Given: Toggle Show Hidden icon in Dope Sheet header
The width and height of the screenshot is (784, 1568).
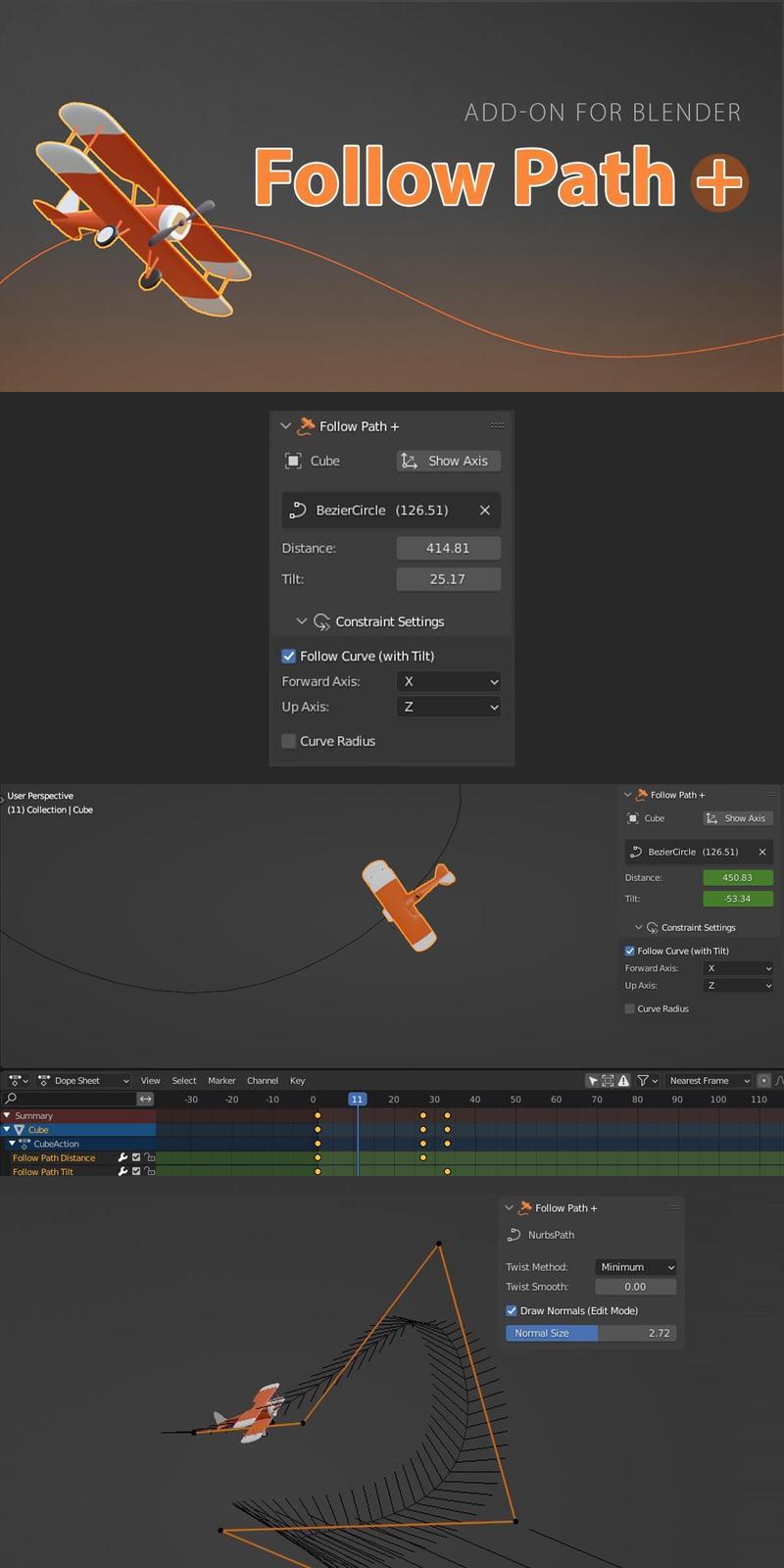Looking at the screenshot, I should click(x=608, y=1080).
